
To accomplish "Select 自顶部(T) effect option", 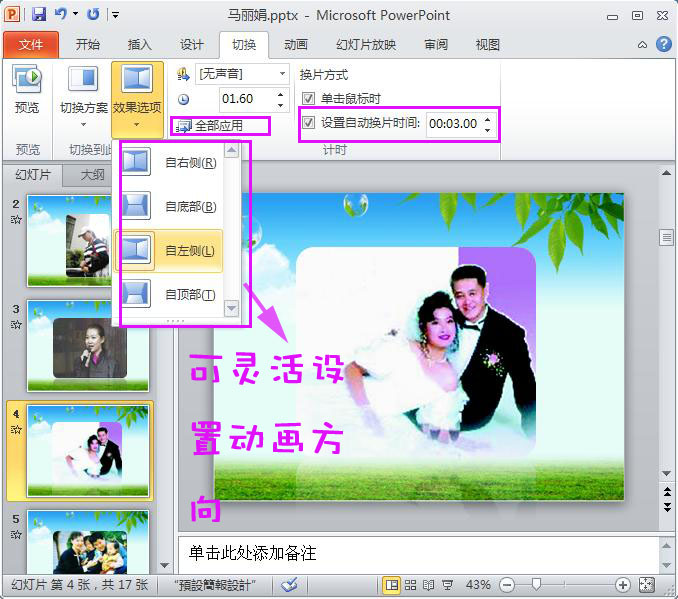I will point(169,295).
